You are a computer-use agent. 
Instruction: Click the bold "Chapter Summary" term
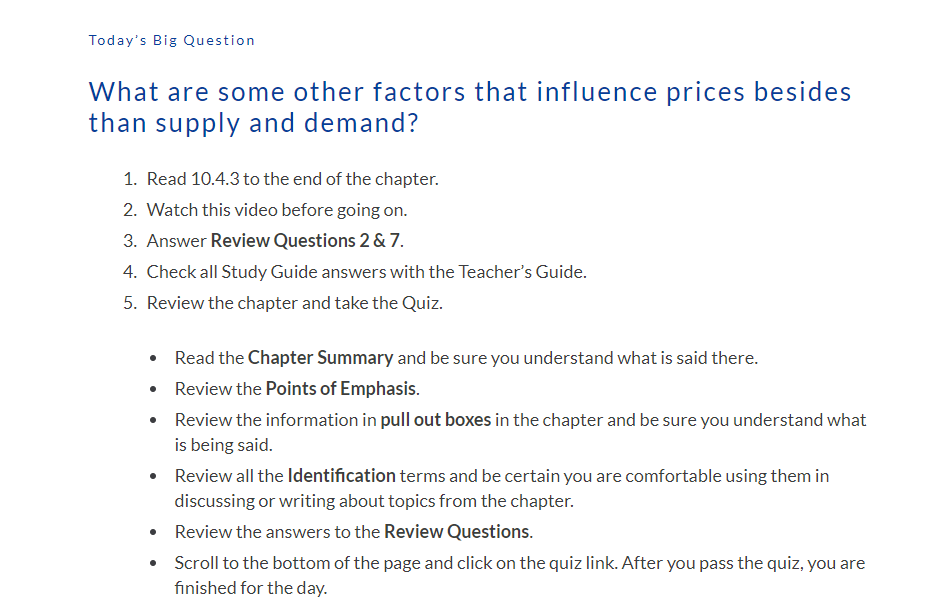pyautogui.click(x=320, y=358)
